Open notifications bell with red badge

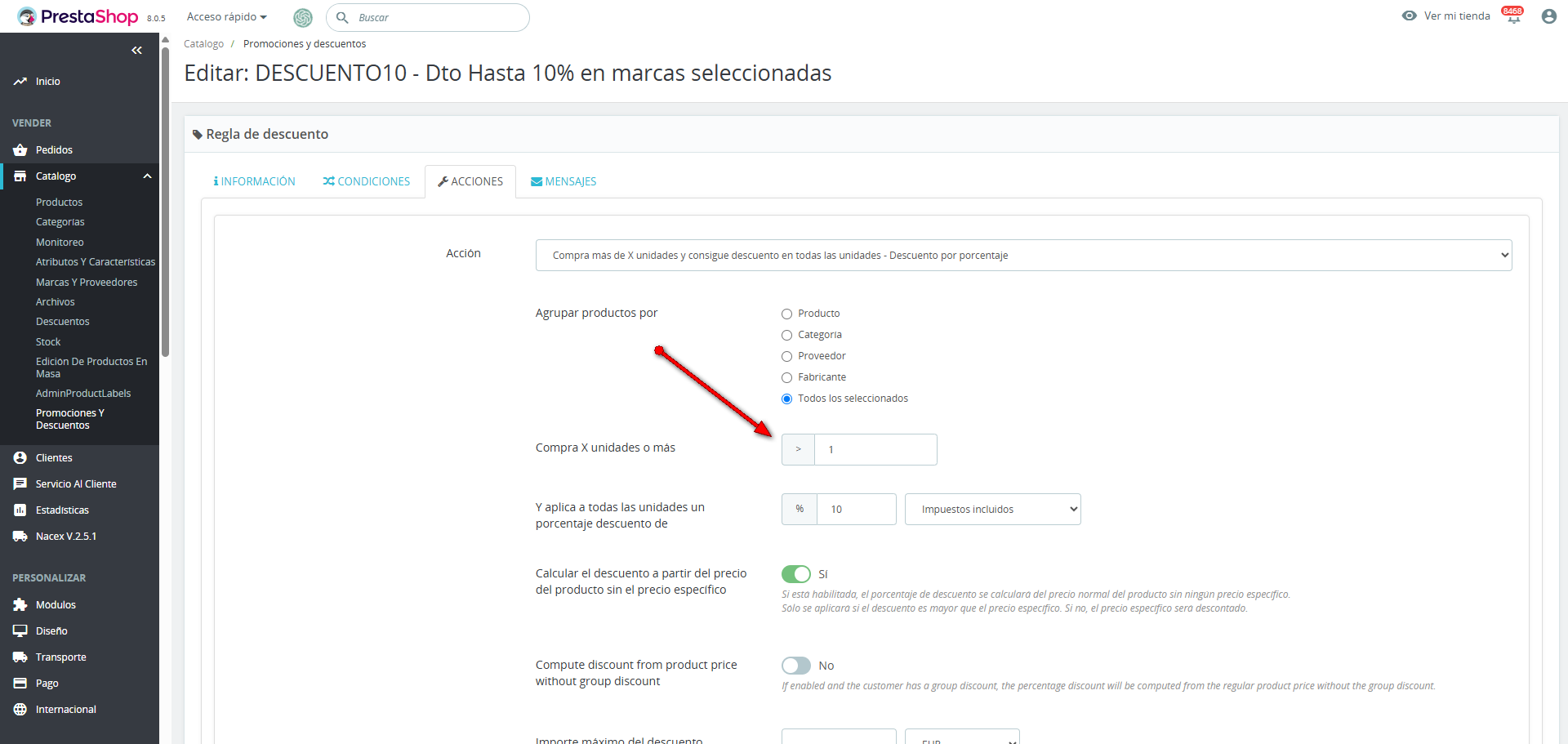click(x=1513, y=16)
